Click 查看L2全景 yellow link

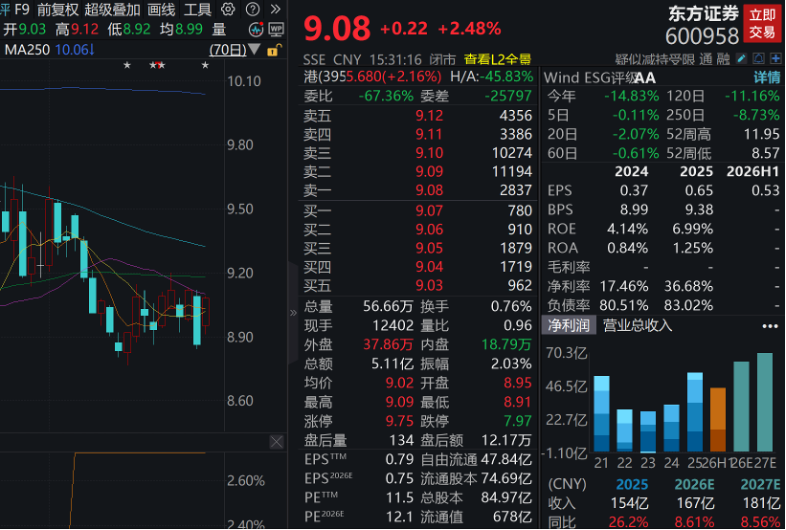[497, 59]
